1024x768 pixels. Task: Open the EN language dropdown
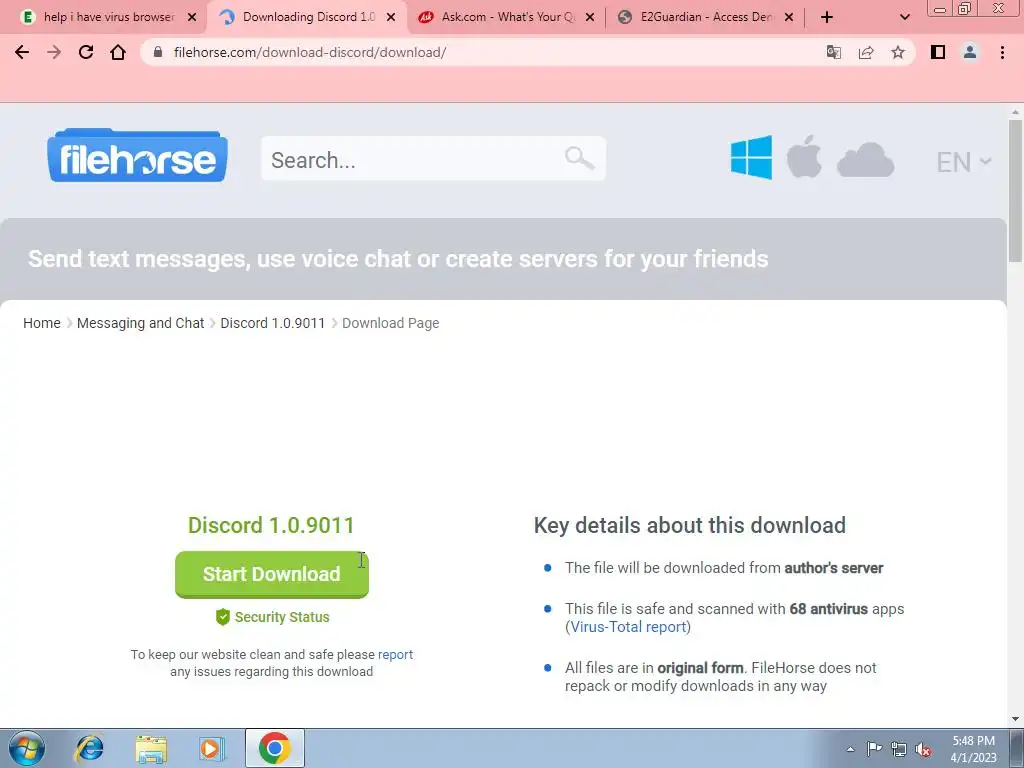pyautogui.click(x=963, y=162)
